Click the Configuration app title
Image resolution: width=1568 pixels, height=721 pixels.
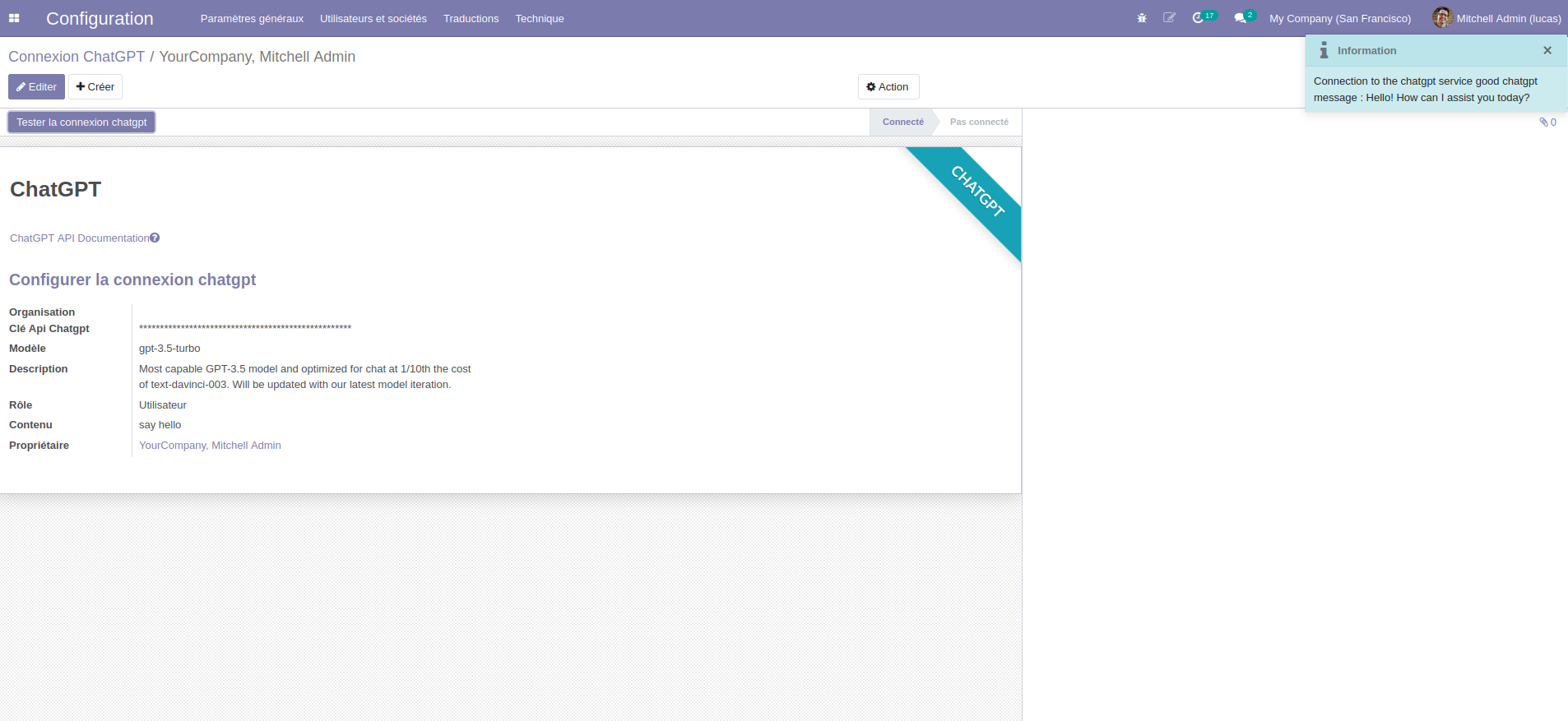coord(100,18)
